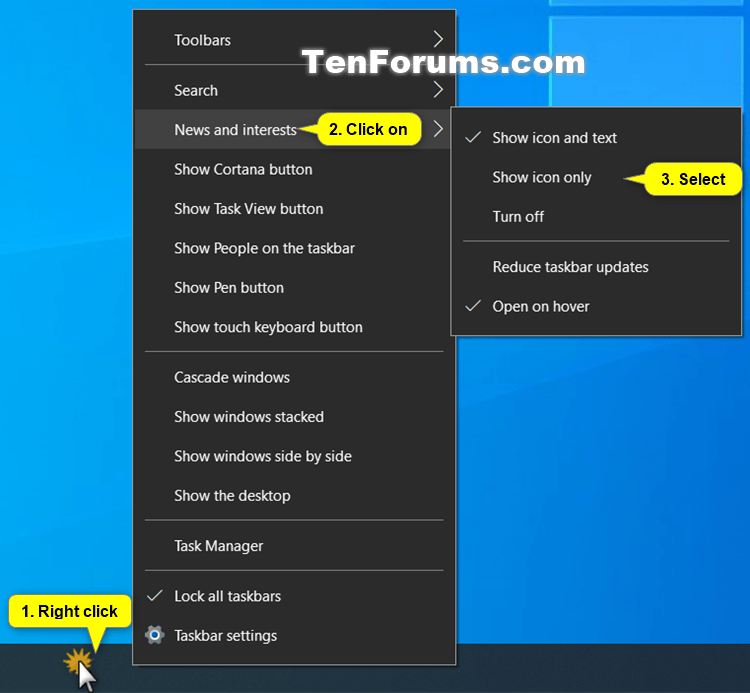This screenshot has height=693, width=750.
Task: Toggle Show Task View button option
Action: click(294, 209)
